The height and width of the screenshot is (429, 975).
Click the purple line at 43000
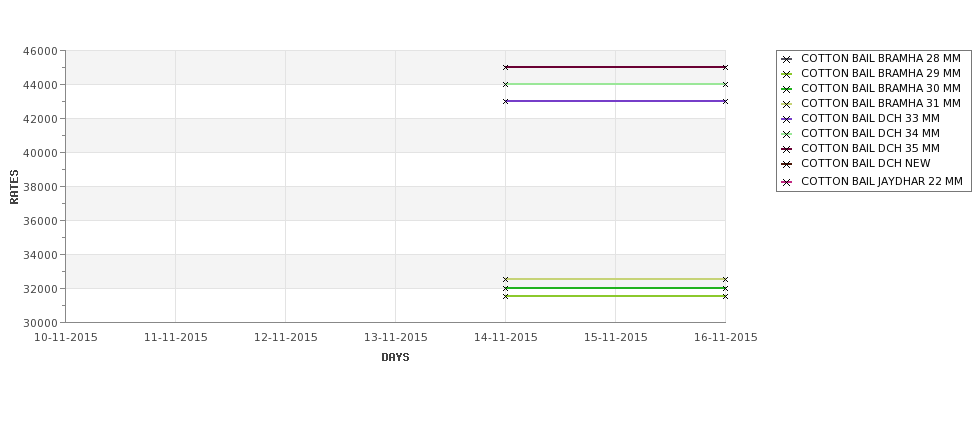[x=616, y=101]
